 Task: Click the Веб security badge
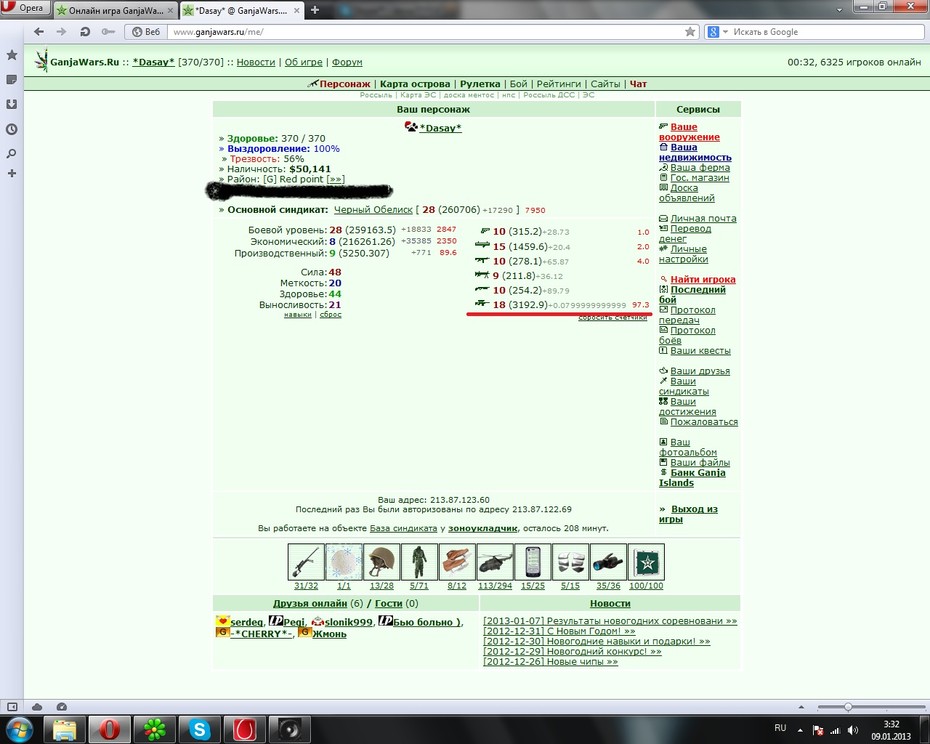coord(146,32)
